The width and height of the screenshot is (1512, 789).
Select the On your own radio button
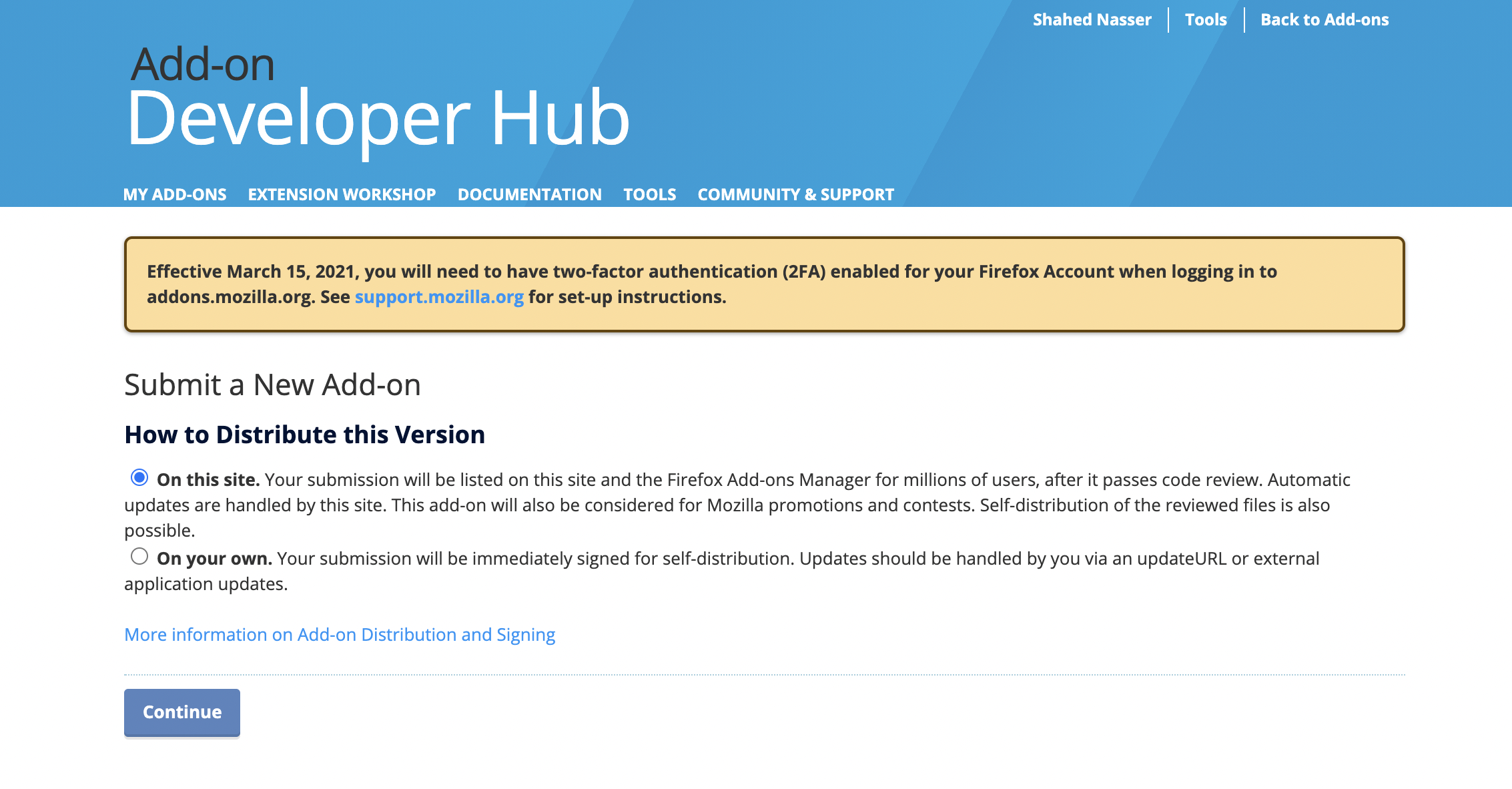[x=139, y=557]
